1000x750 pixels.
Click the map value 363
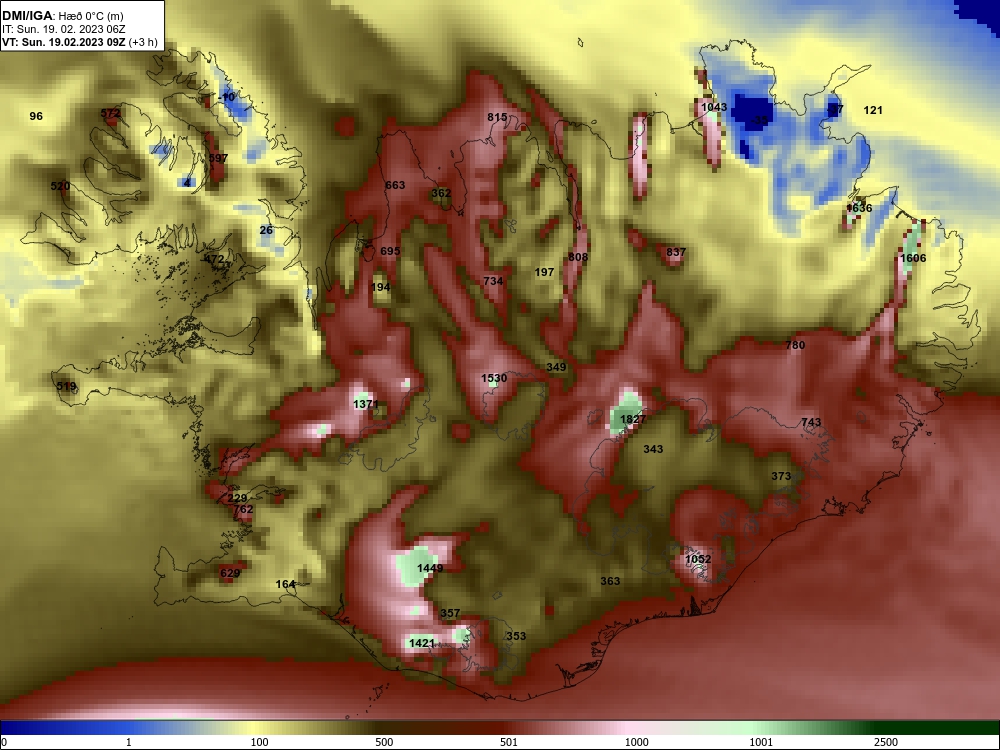[x=610, y=582]
